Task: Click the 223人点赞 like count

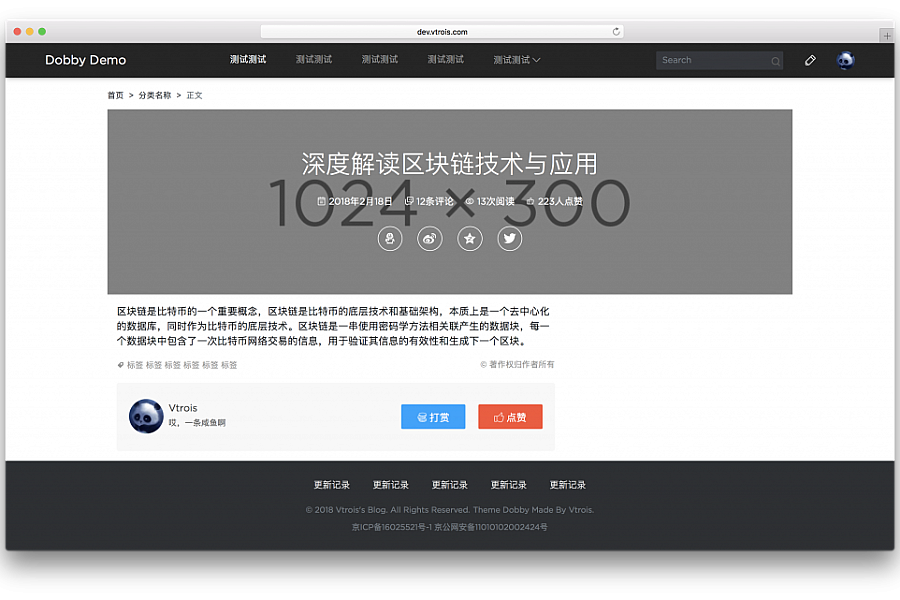Action: coord(560,202)
